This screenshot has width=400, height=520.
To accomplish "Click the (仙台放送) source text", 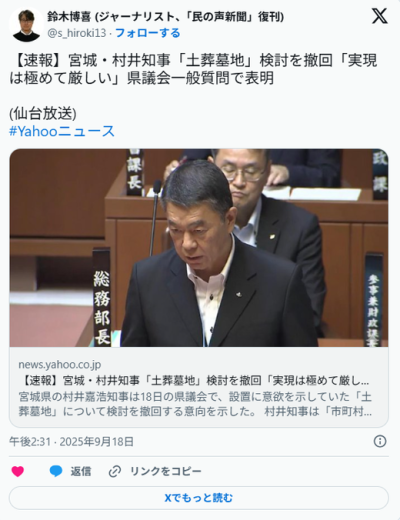I will [x=43, y=114].
